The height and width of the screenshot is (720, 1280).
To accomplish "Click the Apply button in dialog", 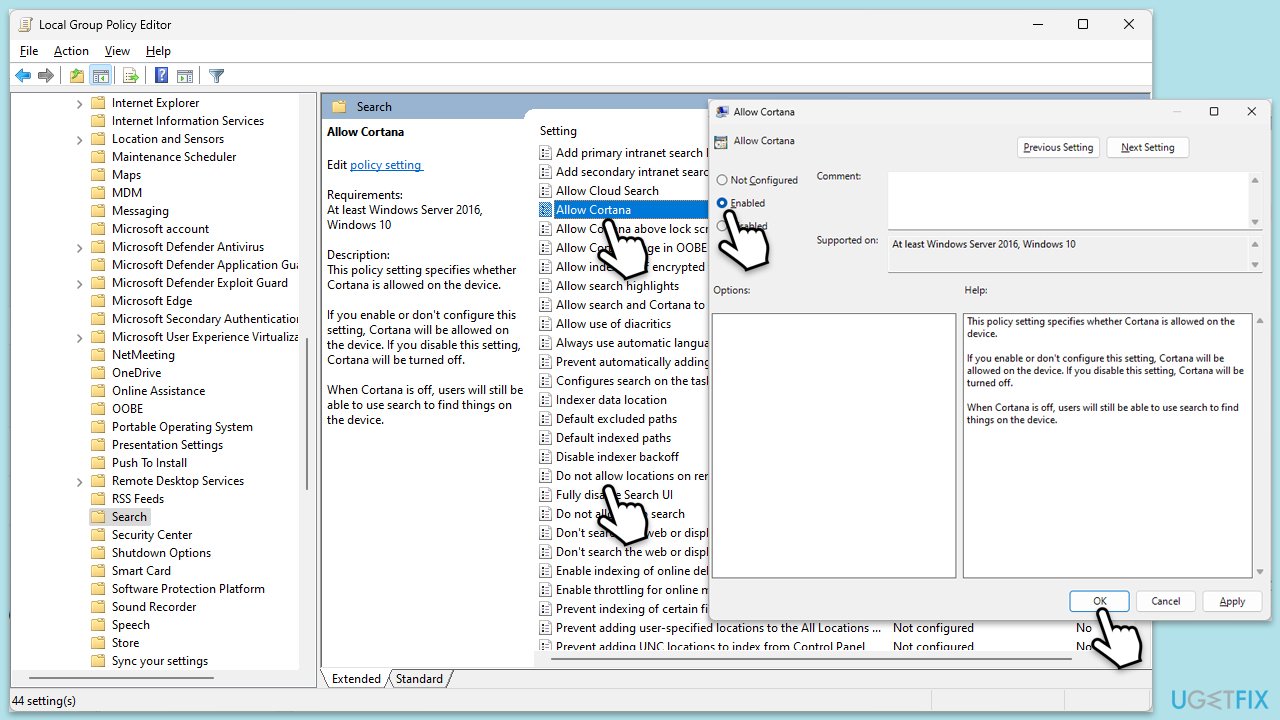I will (x=1232, y=601).
